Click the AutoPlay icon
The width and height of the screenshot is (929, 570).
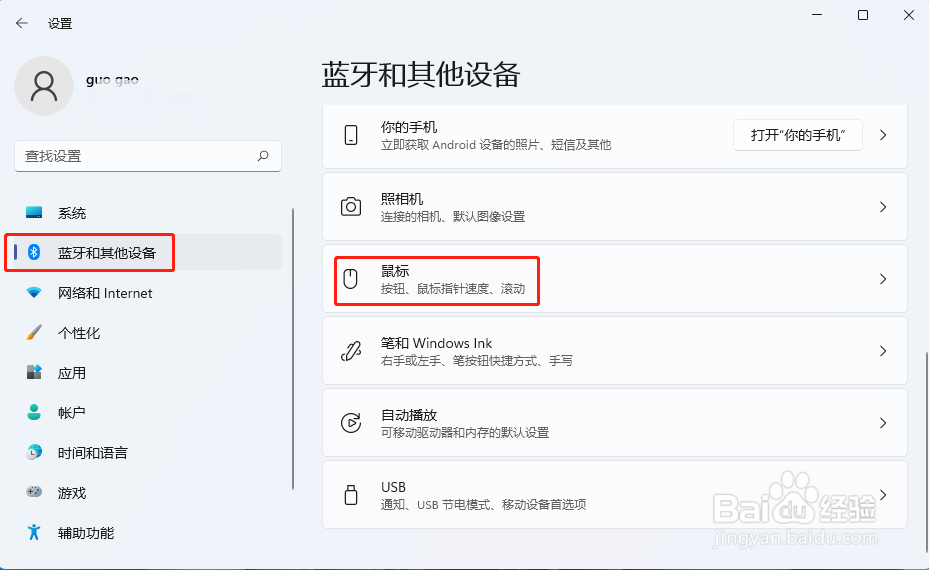[x=351, y=423]
